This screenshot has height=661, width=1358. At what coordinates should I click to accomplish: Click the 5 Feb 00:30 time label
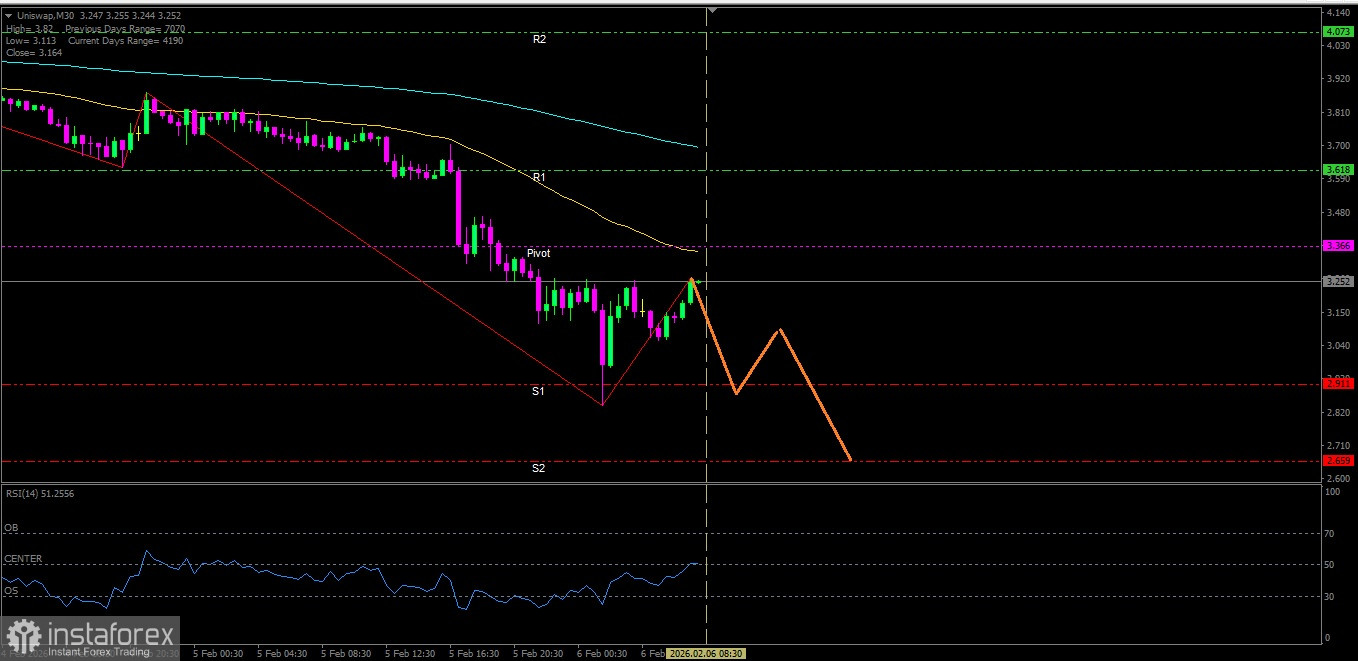[218, 653]
